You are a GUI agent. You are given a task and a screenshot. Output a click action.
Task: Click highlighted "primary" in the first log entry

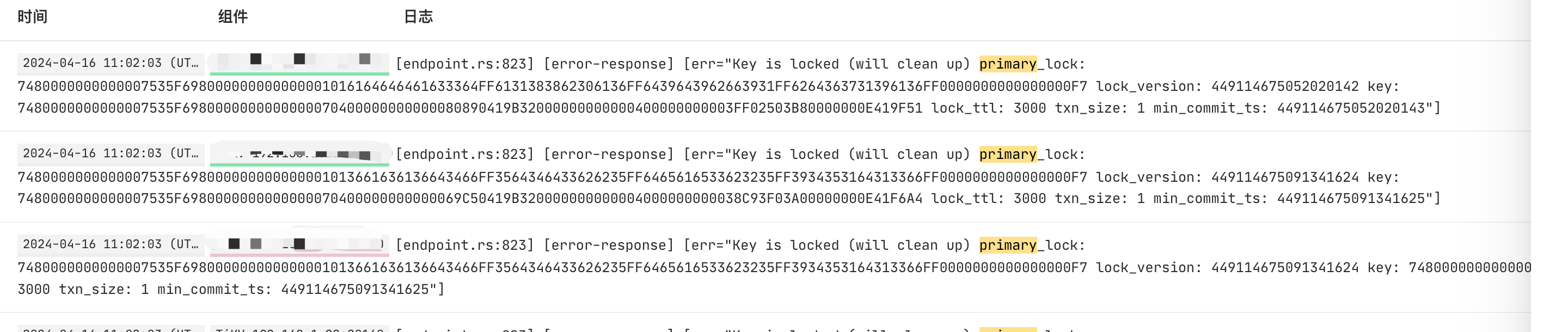[x=1007, y=64]
